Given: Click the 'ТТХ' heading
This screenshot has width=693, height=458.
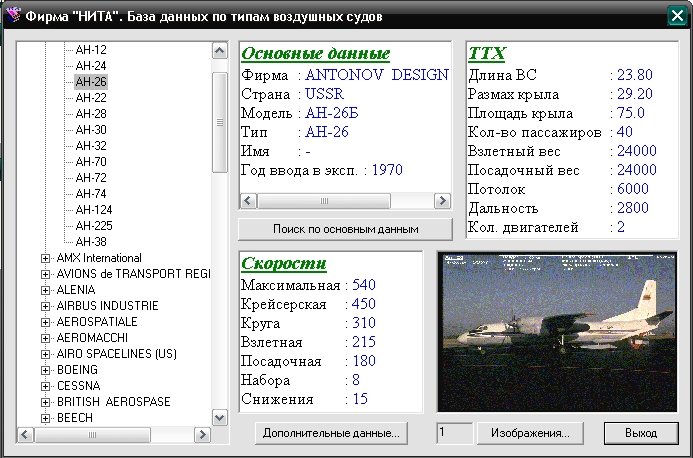Looking at the screenshot, I should click(487, 53).
